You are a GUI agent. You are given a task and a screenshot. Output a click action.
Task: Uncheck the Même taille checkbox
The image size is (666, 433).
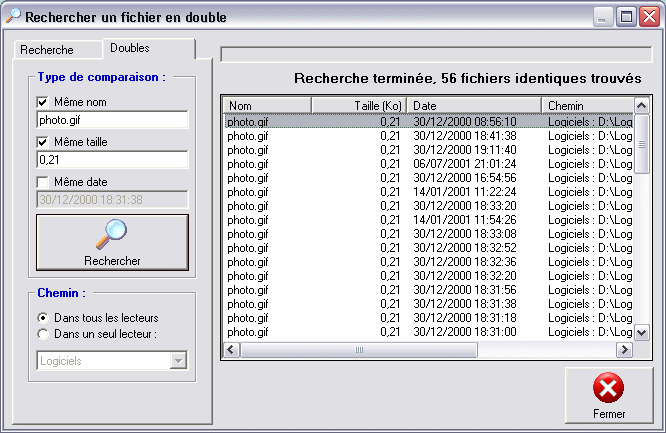[x=42, y=142]
